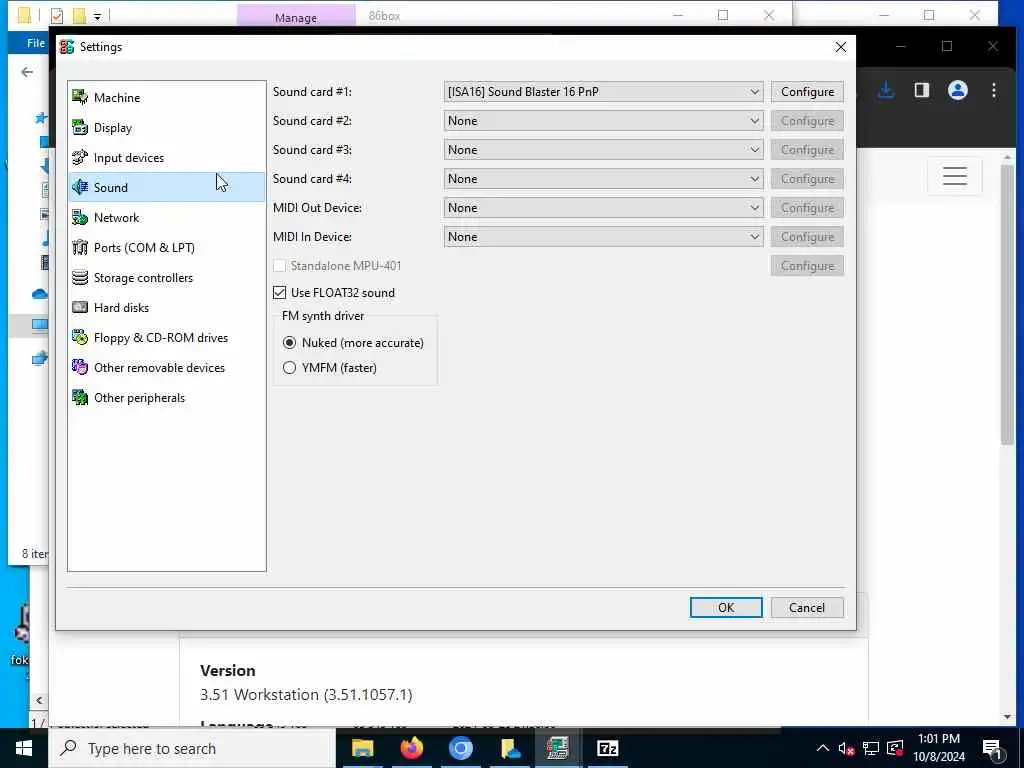Switch to 86Box taskbar icon

click(x=557, y=748)
